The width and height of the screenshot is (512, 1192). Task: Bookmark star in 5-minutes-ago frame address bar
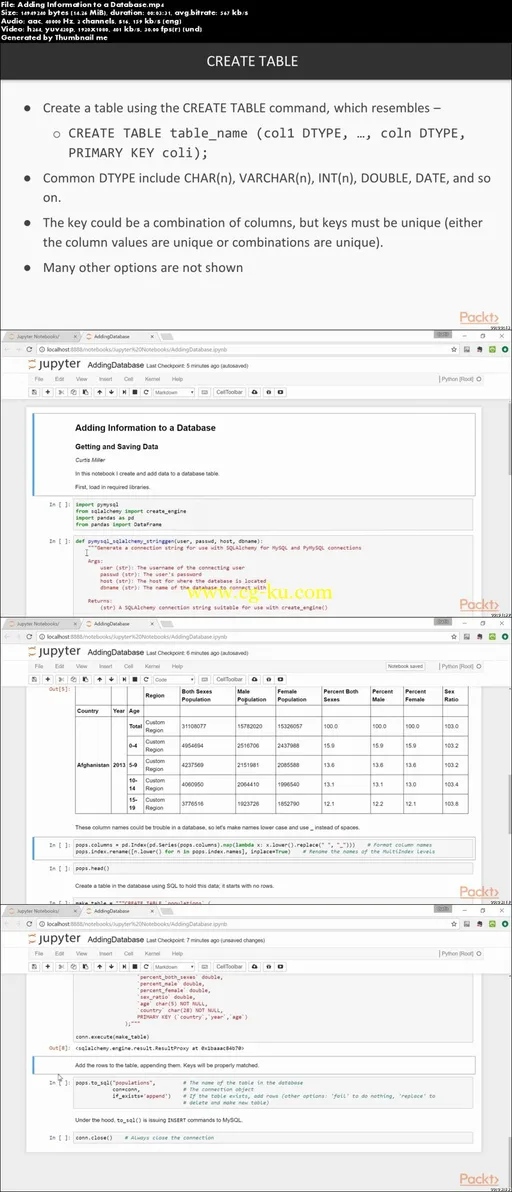tap(454, 349)
